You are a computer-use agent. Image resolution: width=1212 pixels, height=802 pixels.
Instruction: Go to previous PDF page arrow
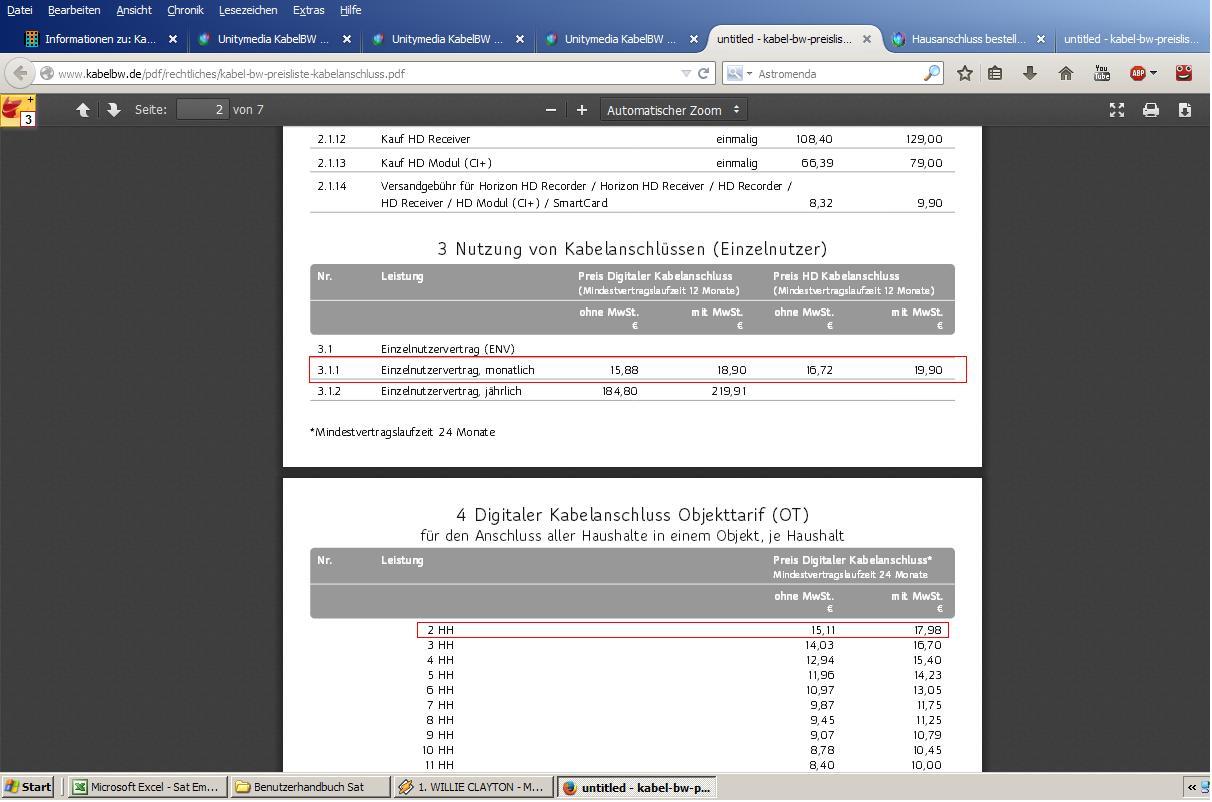click(x=83, y=110)
